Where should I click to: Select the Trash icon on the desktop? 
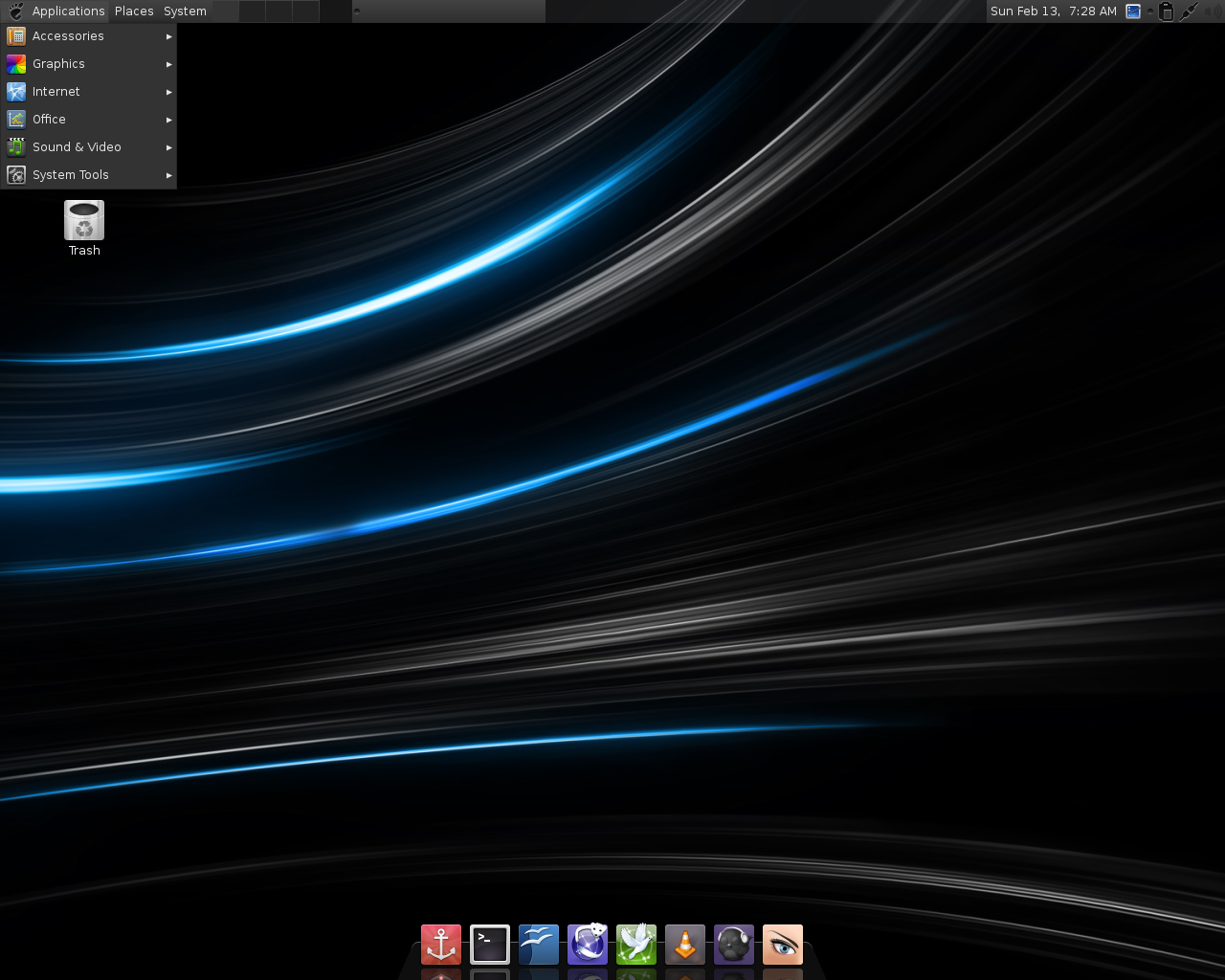(84, 228)
